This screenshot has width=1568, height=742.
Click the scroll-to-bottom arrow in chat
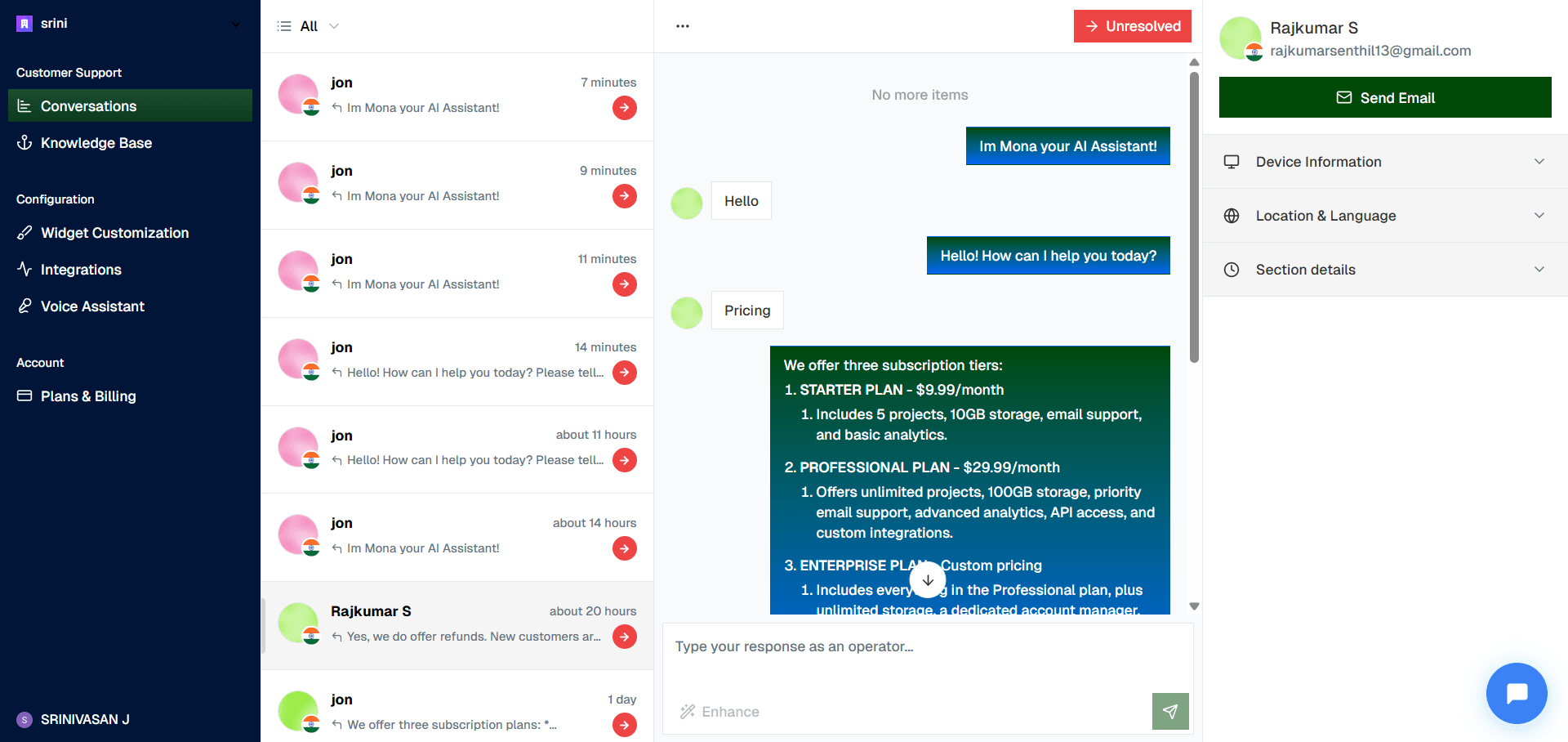pos(928,580)
